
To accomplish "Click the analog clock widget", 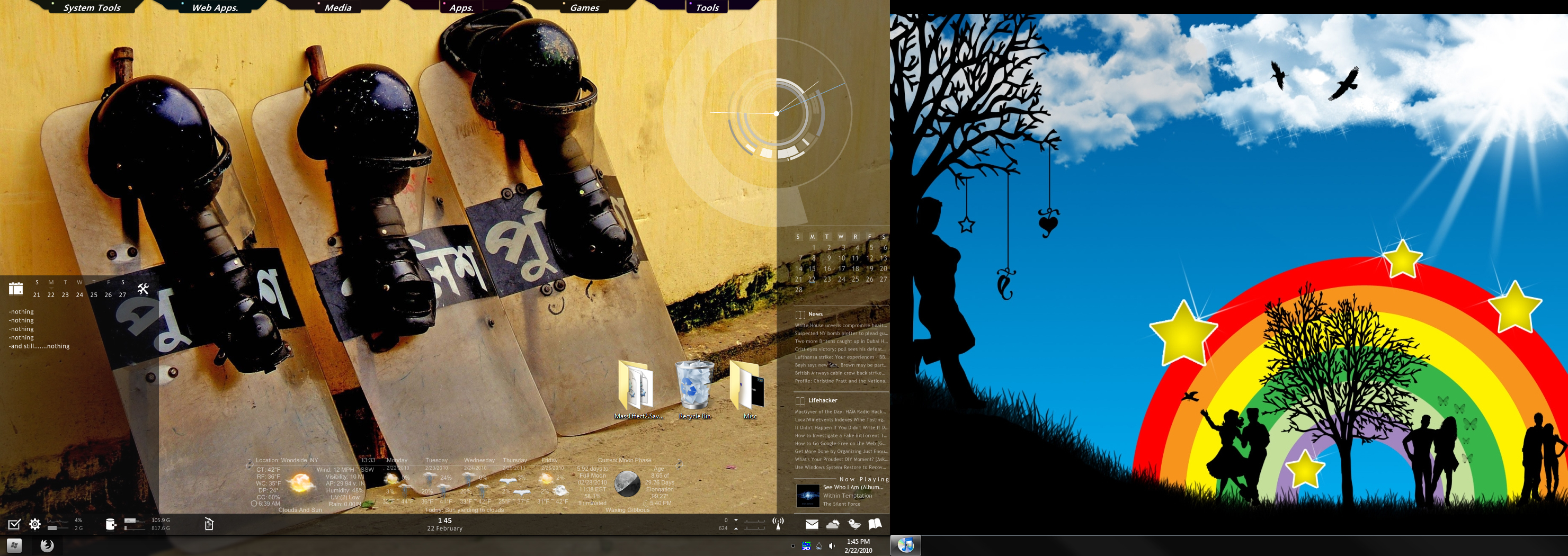I will pos(776,113).
